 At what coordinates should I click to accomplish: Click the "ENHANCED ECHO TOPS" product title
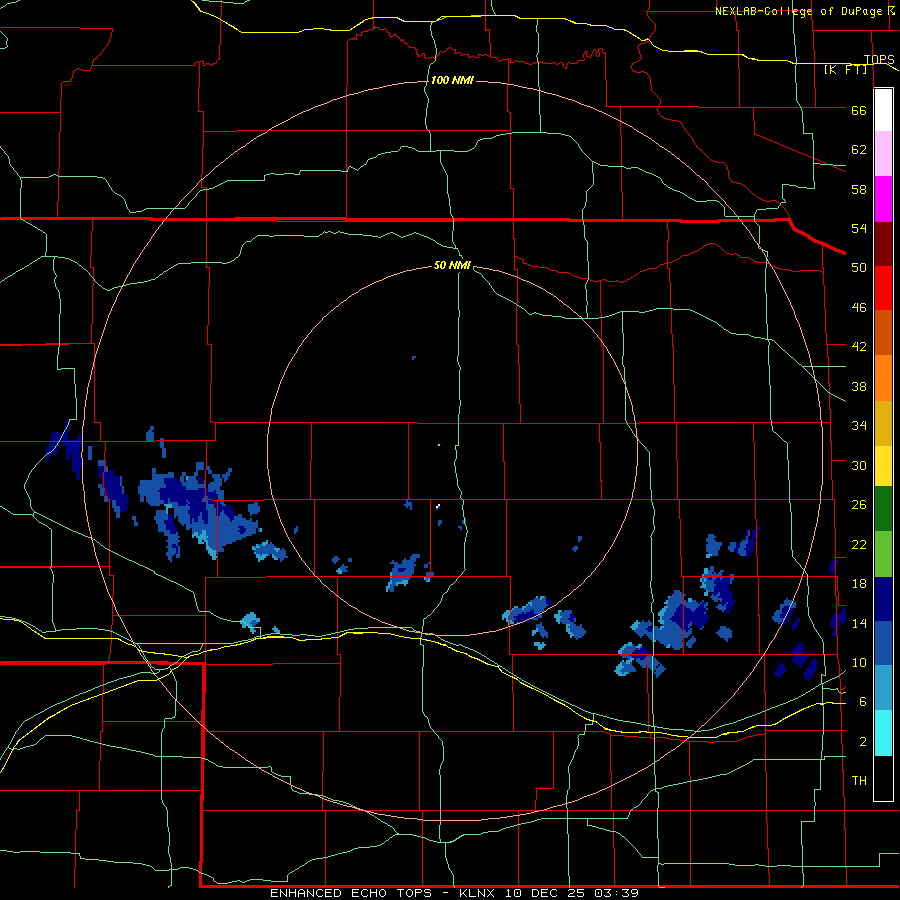[351, 893]
